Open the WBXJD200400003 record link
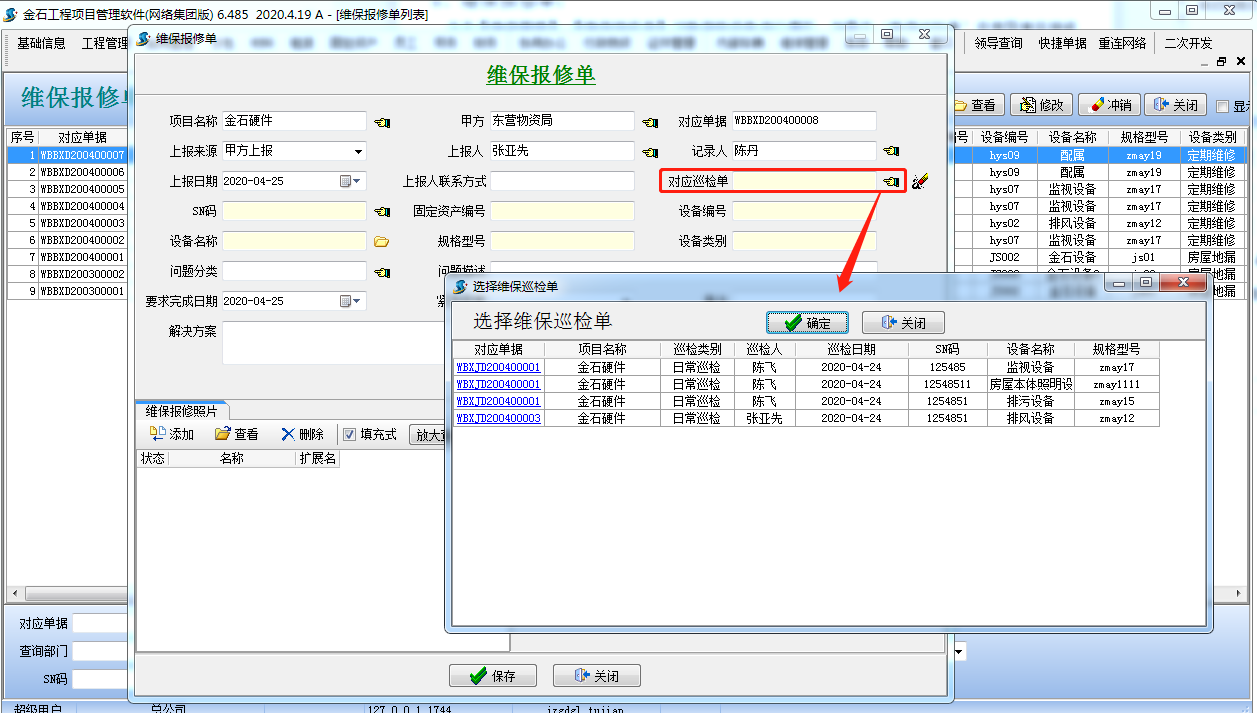This screenshot has width=1257, height=713. (498, 418)
